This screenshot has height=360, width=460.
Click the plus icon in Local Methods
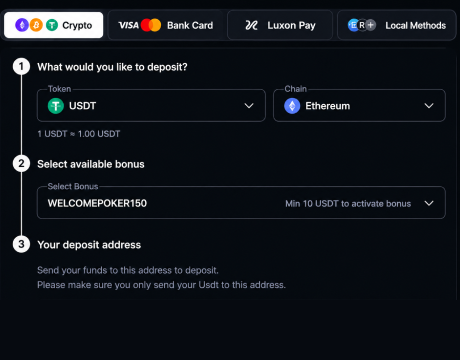pyautogui.click(x=370, y=25)
